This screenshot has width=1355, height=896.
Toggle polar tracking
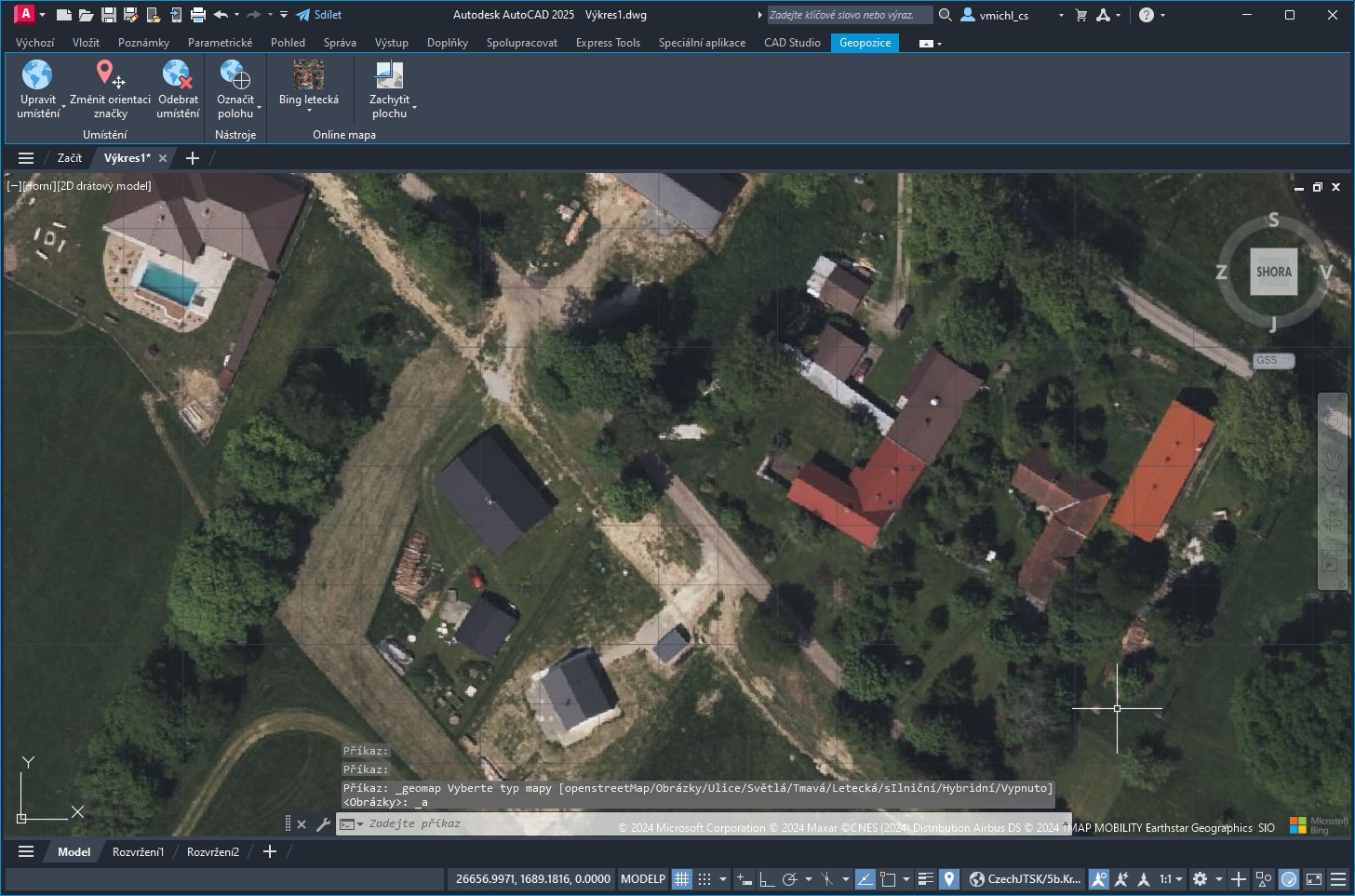coord(790,879)
